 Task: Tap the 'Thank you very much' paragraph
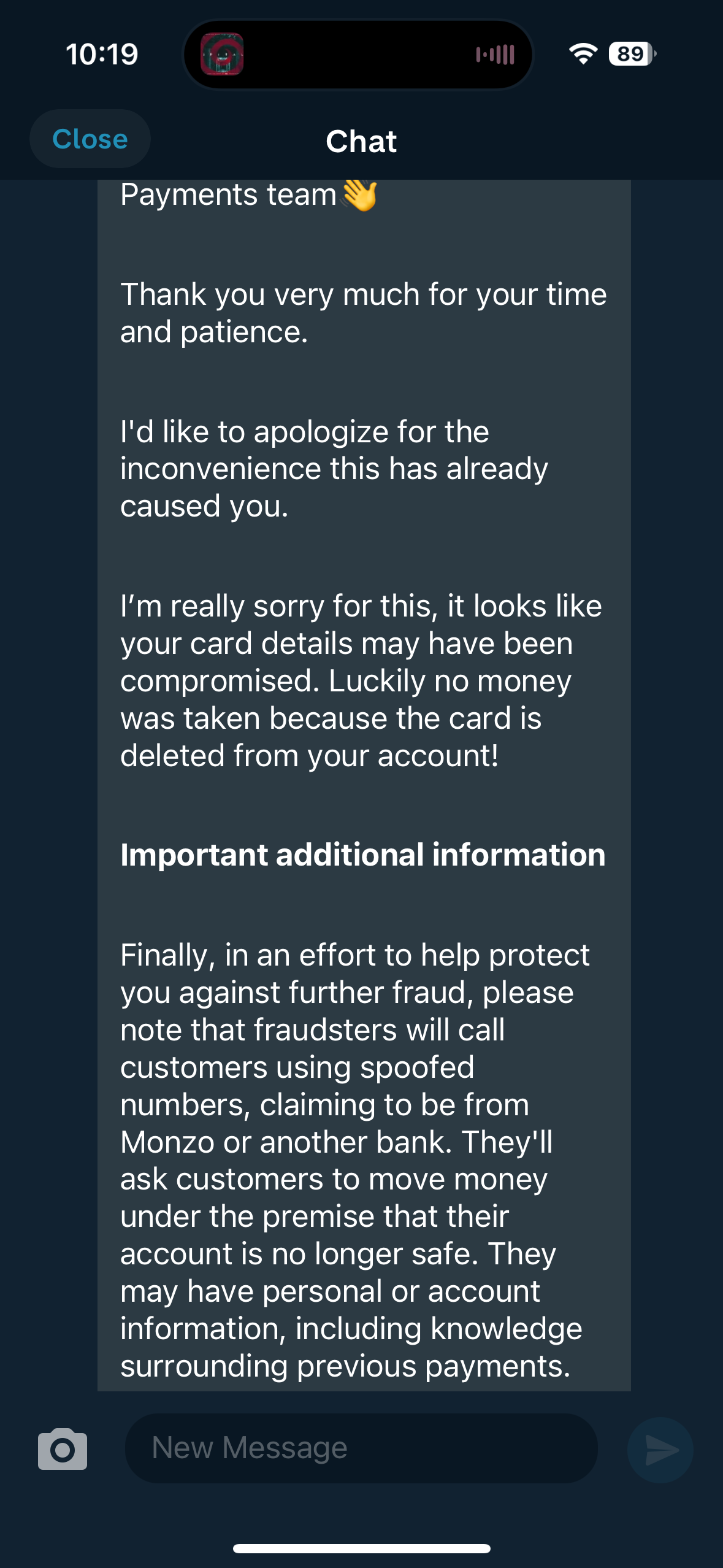(363, 313)
